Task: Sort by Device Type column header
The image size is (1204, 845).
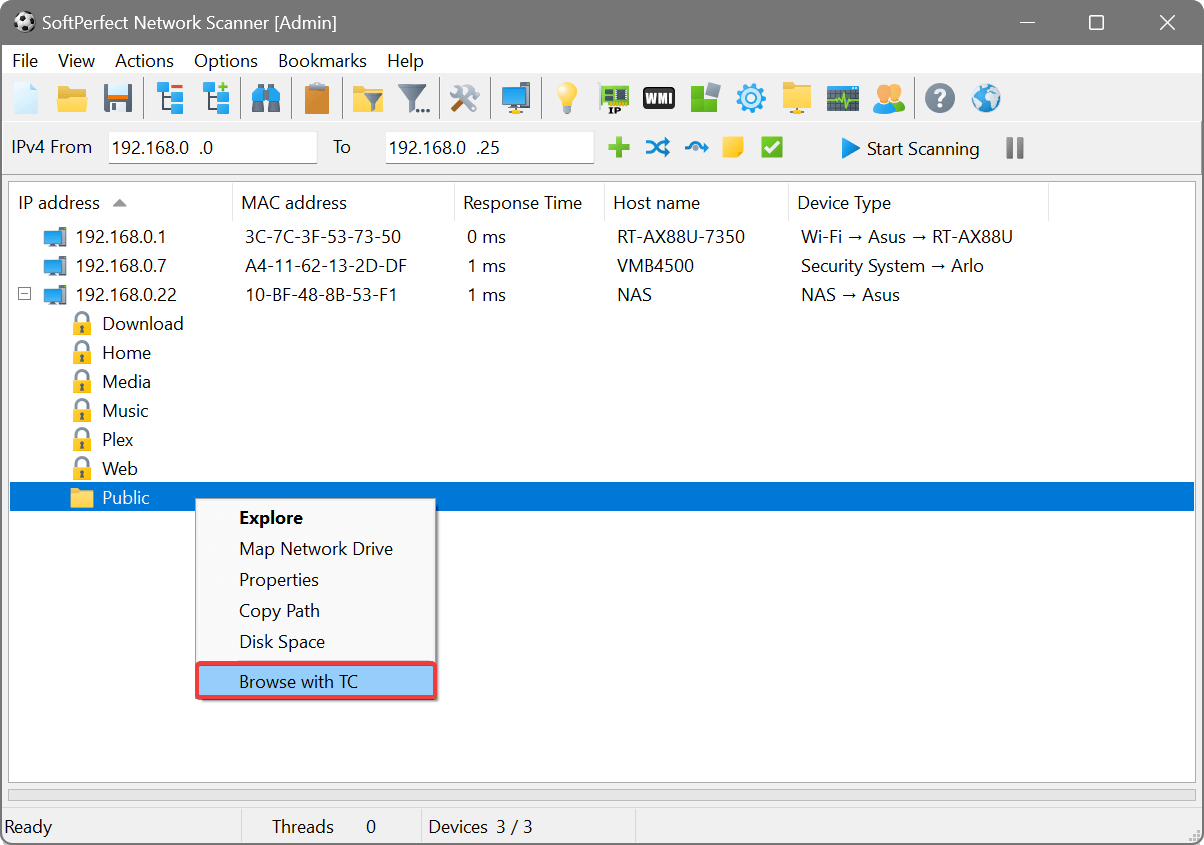Action: tap(918, 203)
